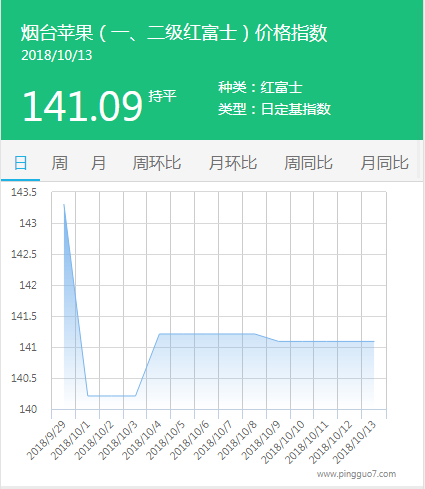Viewport: 425px width, 489px height.
Task: Open the 月环比 tab
Action: tap(233, 163)
